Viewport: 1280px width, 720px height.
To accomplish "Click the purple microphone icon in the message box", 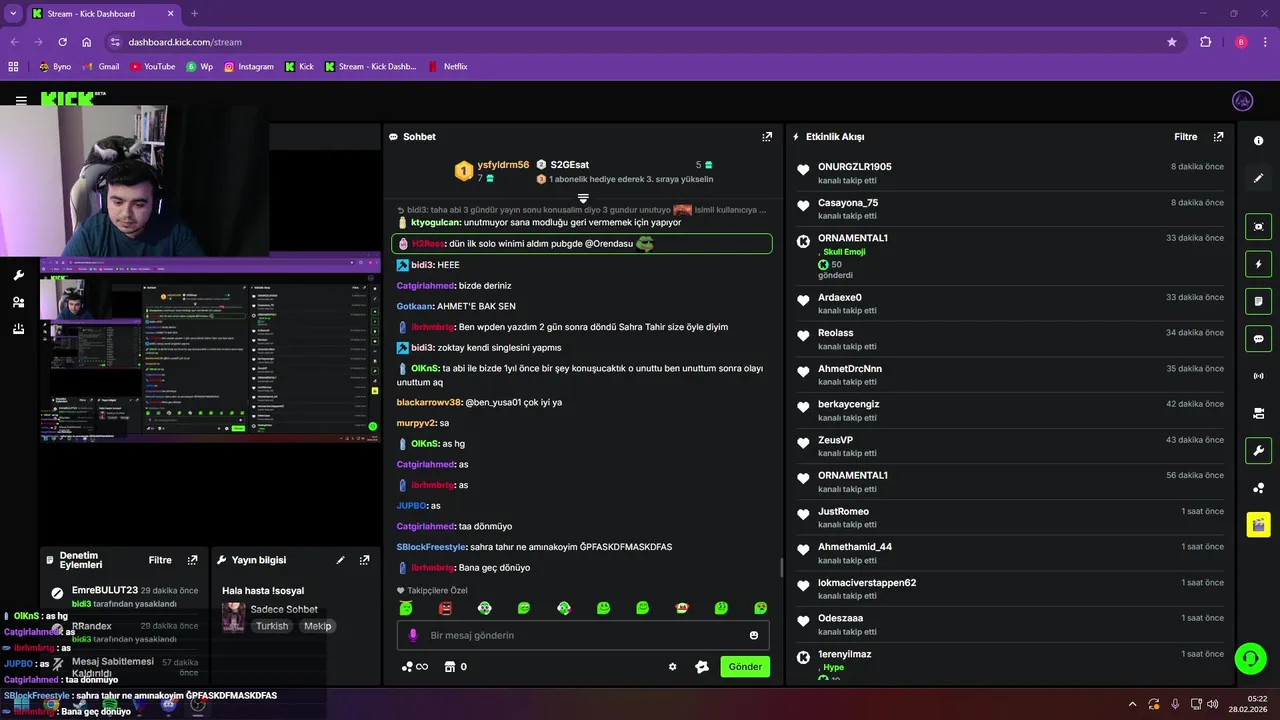I will [x=413, y=635].
